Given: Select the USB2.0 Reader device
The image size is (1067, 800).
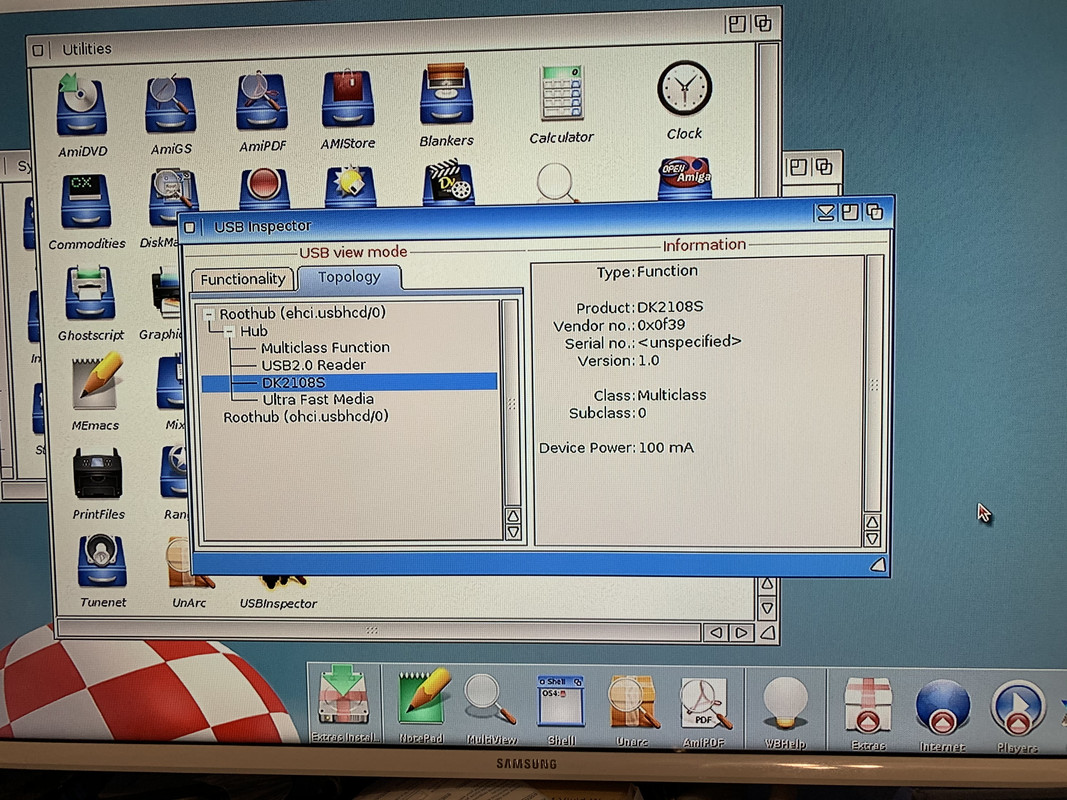Looking at the screenshot, I should tap(314, 365).
